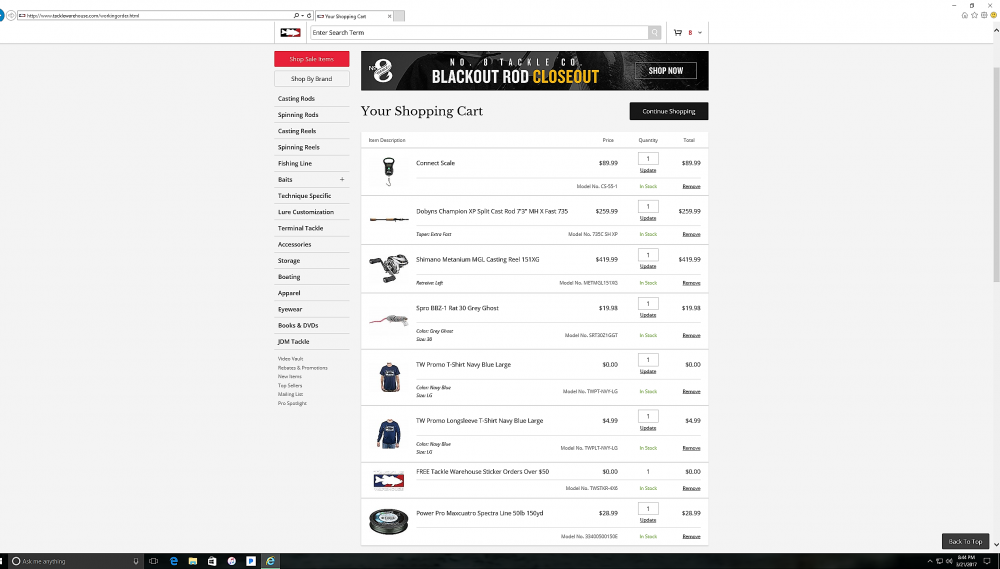Update the Connect Scale quantity
This screenshot has width=1000, height=569.
click(x=648, y=170)
